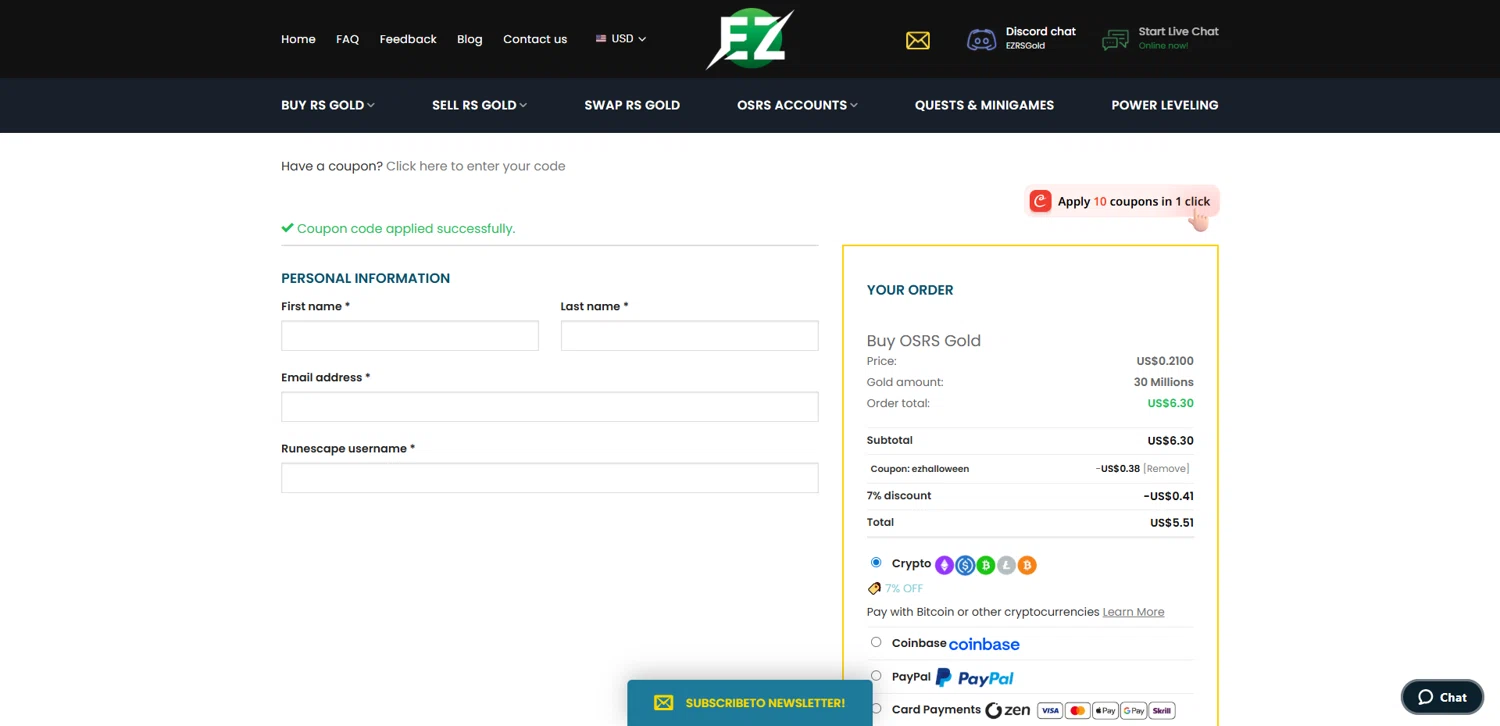Screen dimensions: 1500x726
Task: Click the red coupon extension icon
Action: [x=1041, y=201]
